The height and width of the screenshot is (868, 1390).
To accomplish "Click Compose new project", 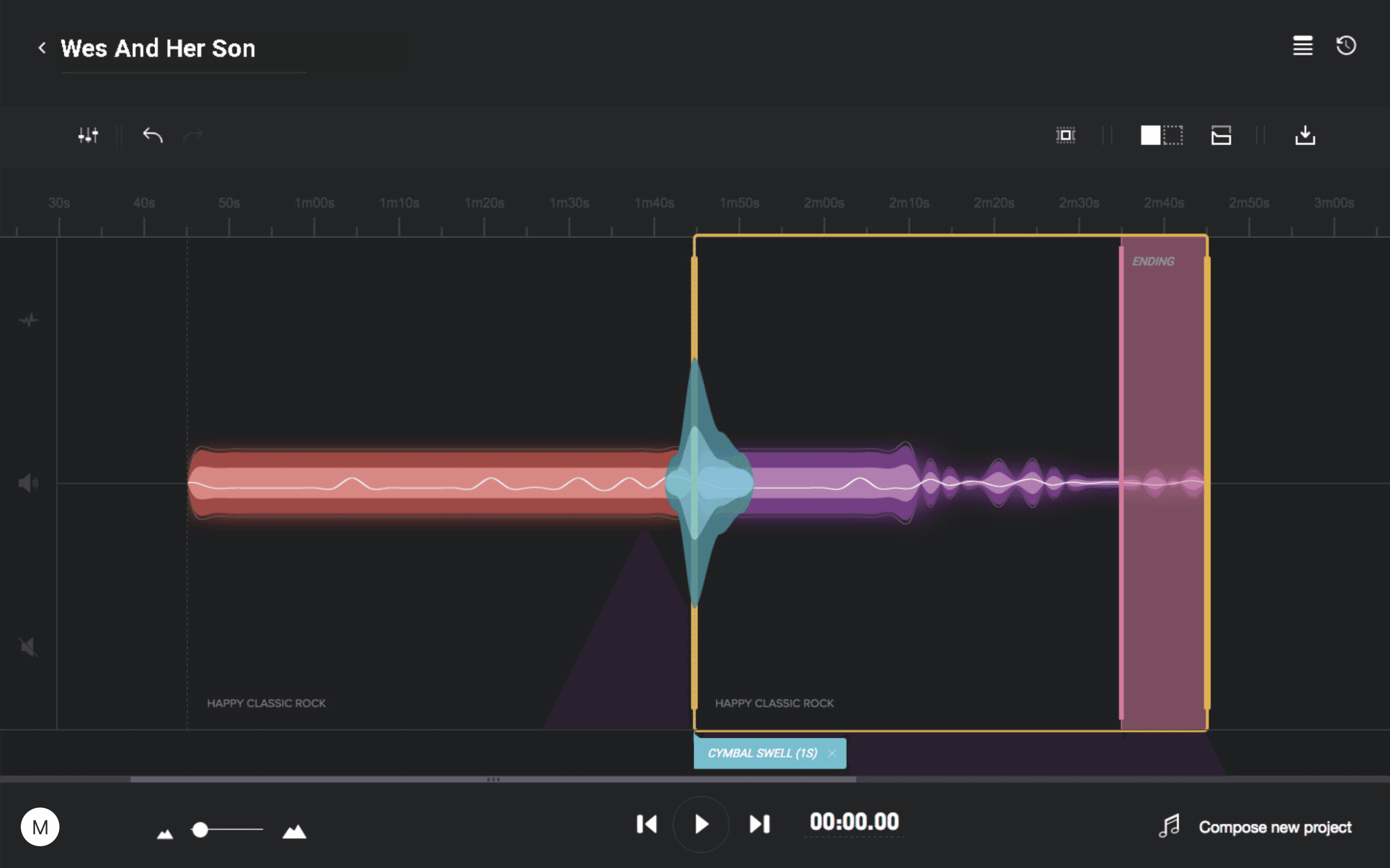I will 1274,827.
